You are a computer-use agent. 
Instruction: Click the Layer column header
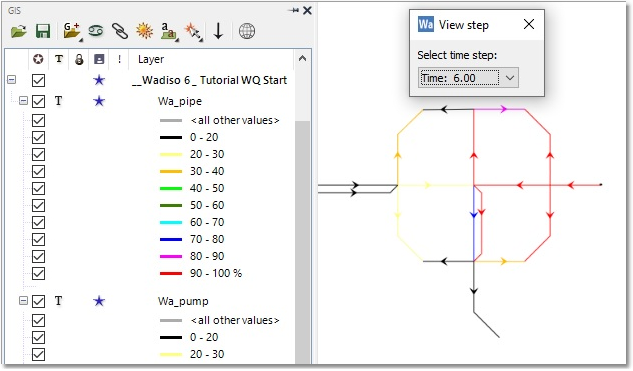point(151,59)
